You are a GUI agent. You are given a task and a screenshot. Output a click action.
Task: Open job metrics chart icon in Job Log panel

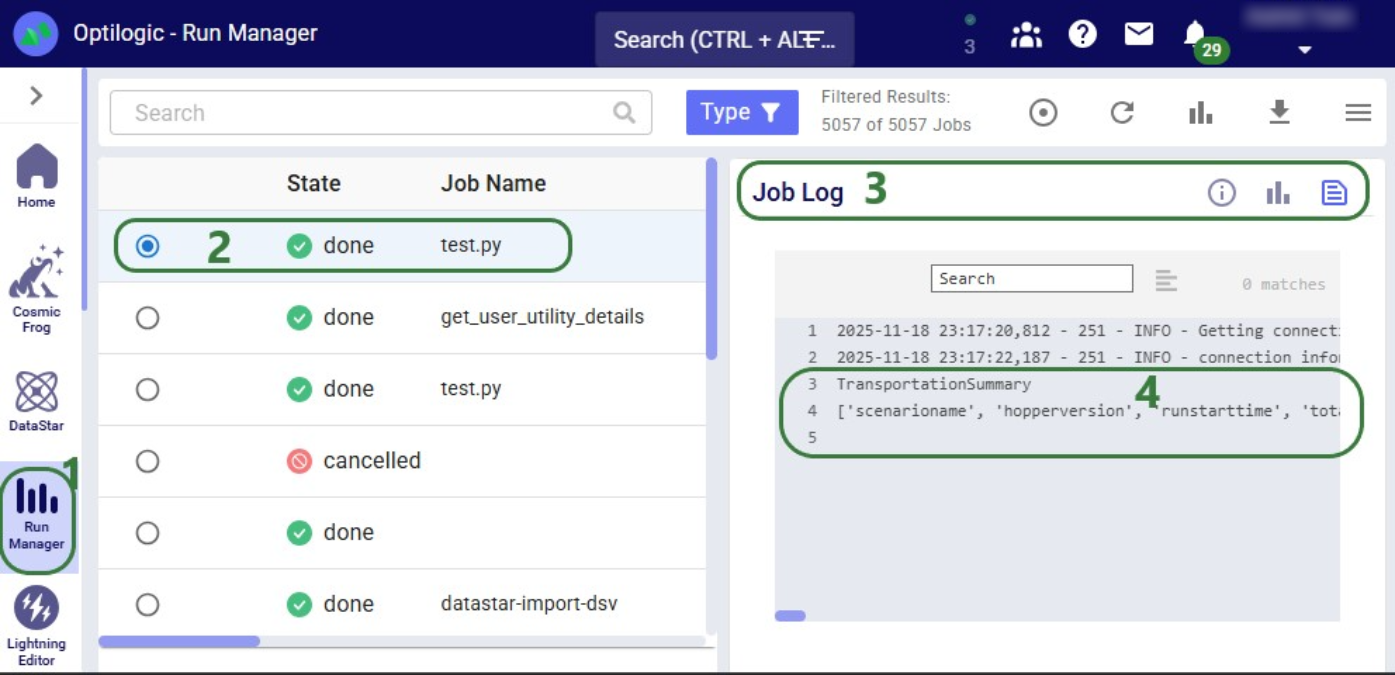[1278, 192]
